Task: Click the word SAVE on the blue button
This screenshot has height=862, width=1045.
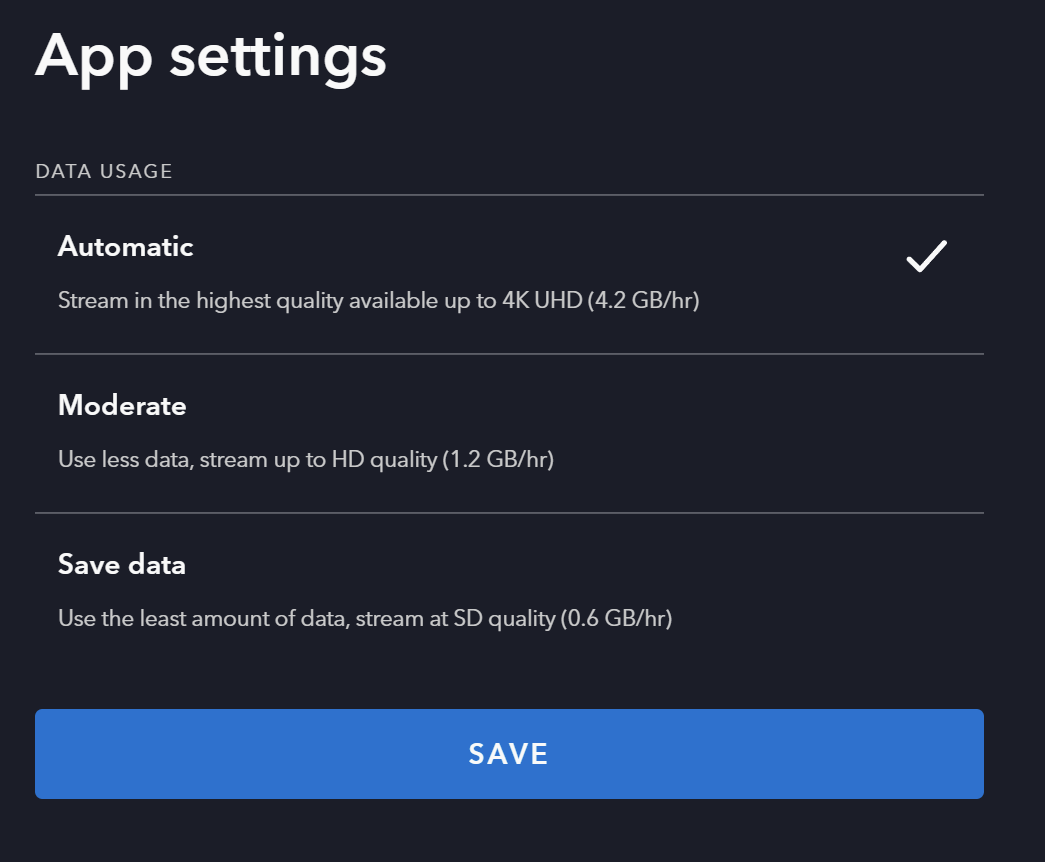Action: 509,754
